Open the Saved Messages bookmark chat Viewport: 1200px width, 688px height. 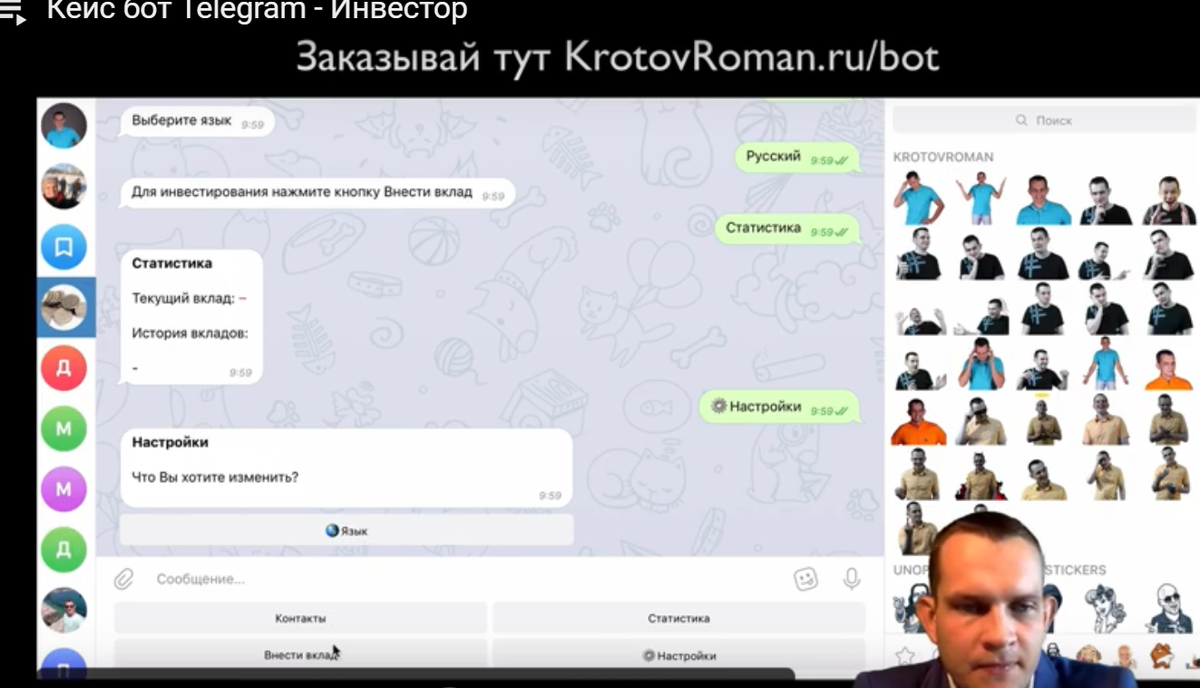[x=64, y=248]
